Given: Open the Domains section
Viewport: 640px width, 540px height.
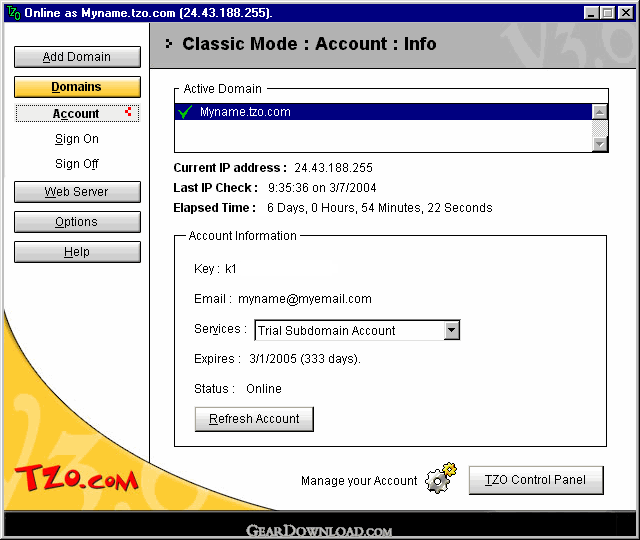Looking at the screenshot, I should tap(77, 87).
